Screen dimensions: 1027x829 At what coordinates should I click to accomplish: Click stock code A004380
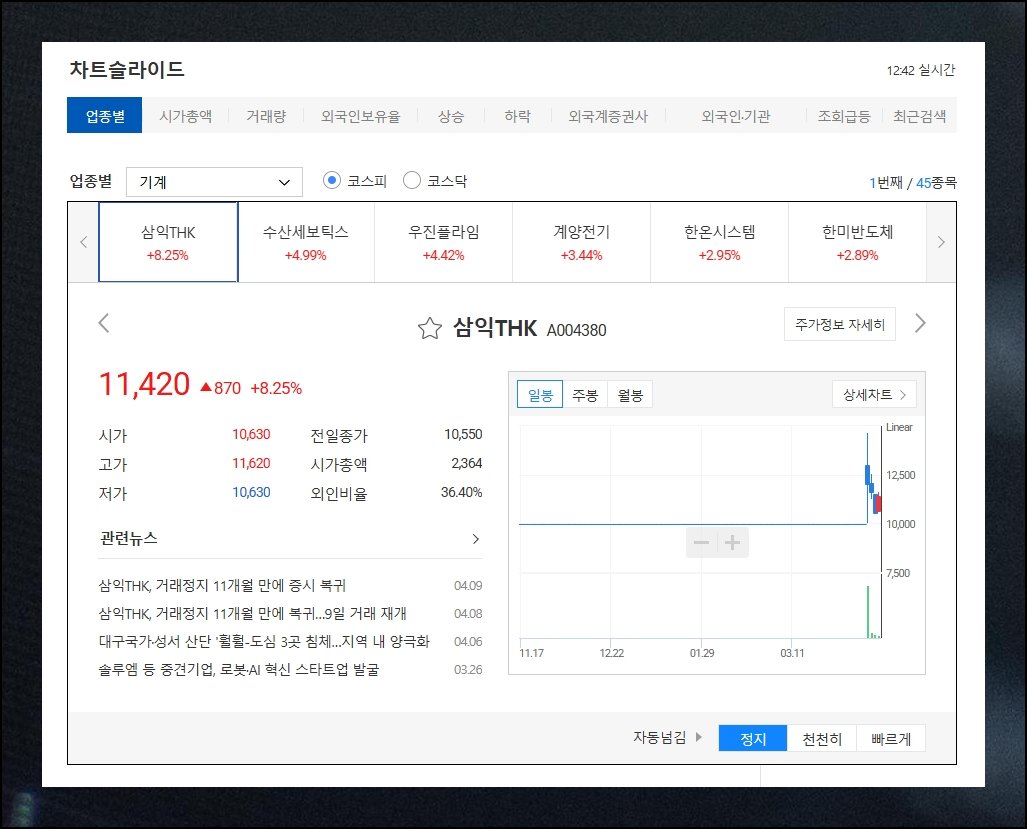tap(576, 330)
